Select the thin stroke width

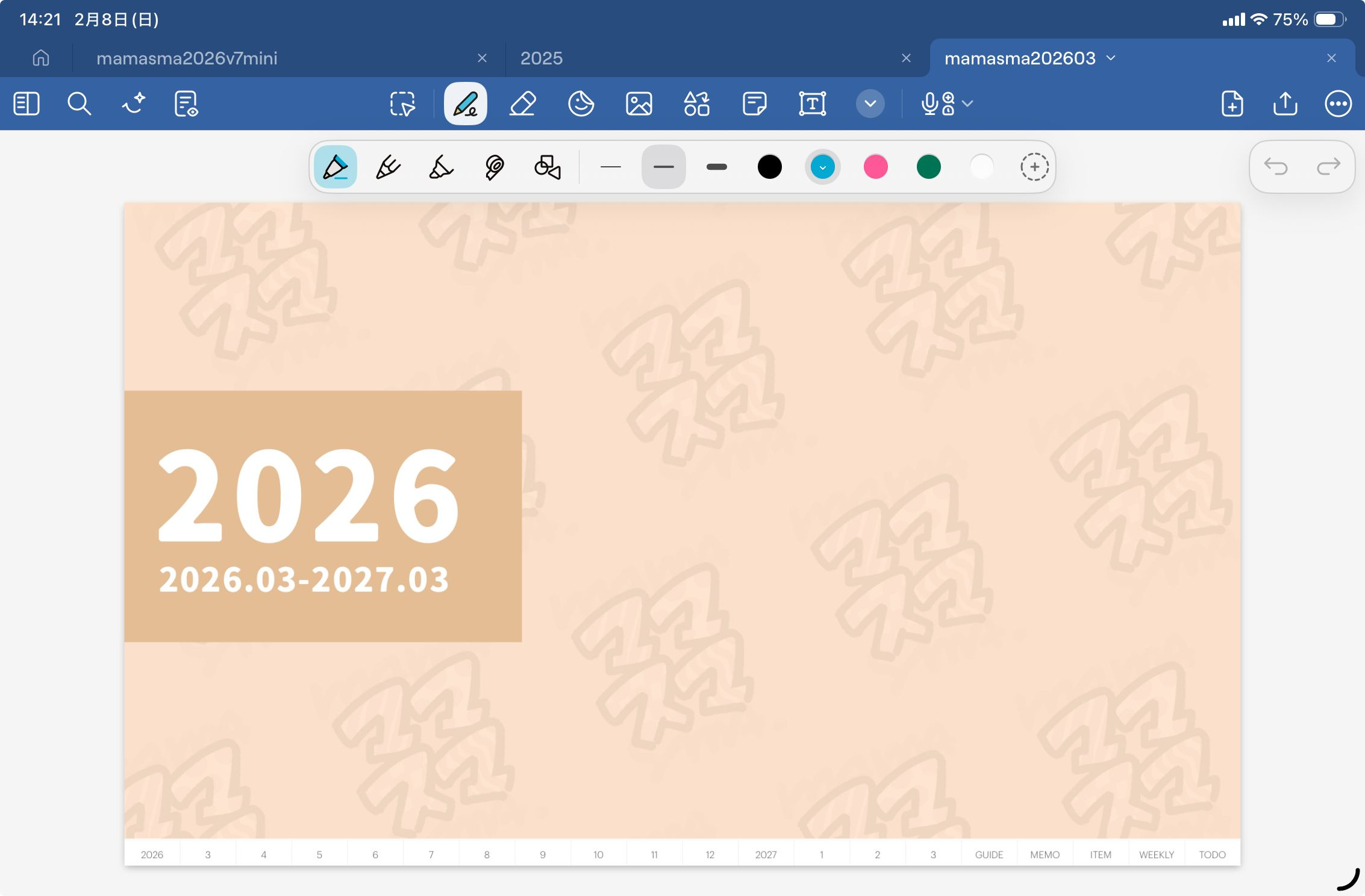610,167
